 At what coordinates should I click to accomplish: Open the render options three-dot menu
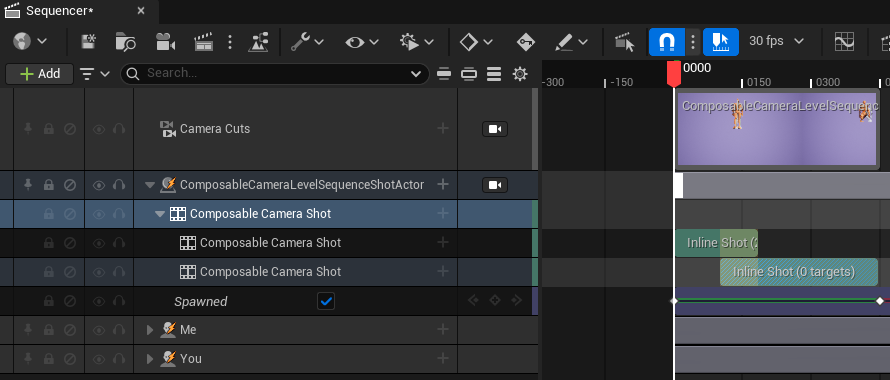(230, 41)
